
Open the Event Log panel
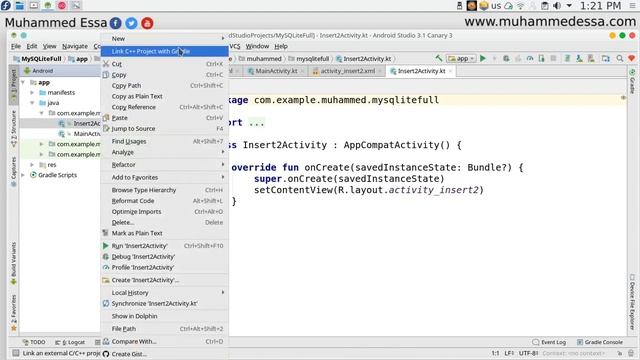tap(549, 342)
